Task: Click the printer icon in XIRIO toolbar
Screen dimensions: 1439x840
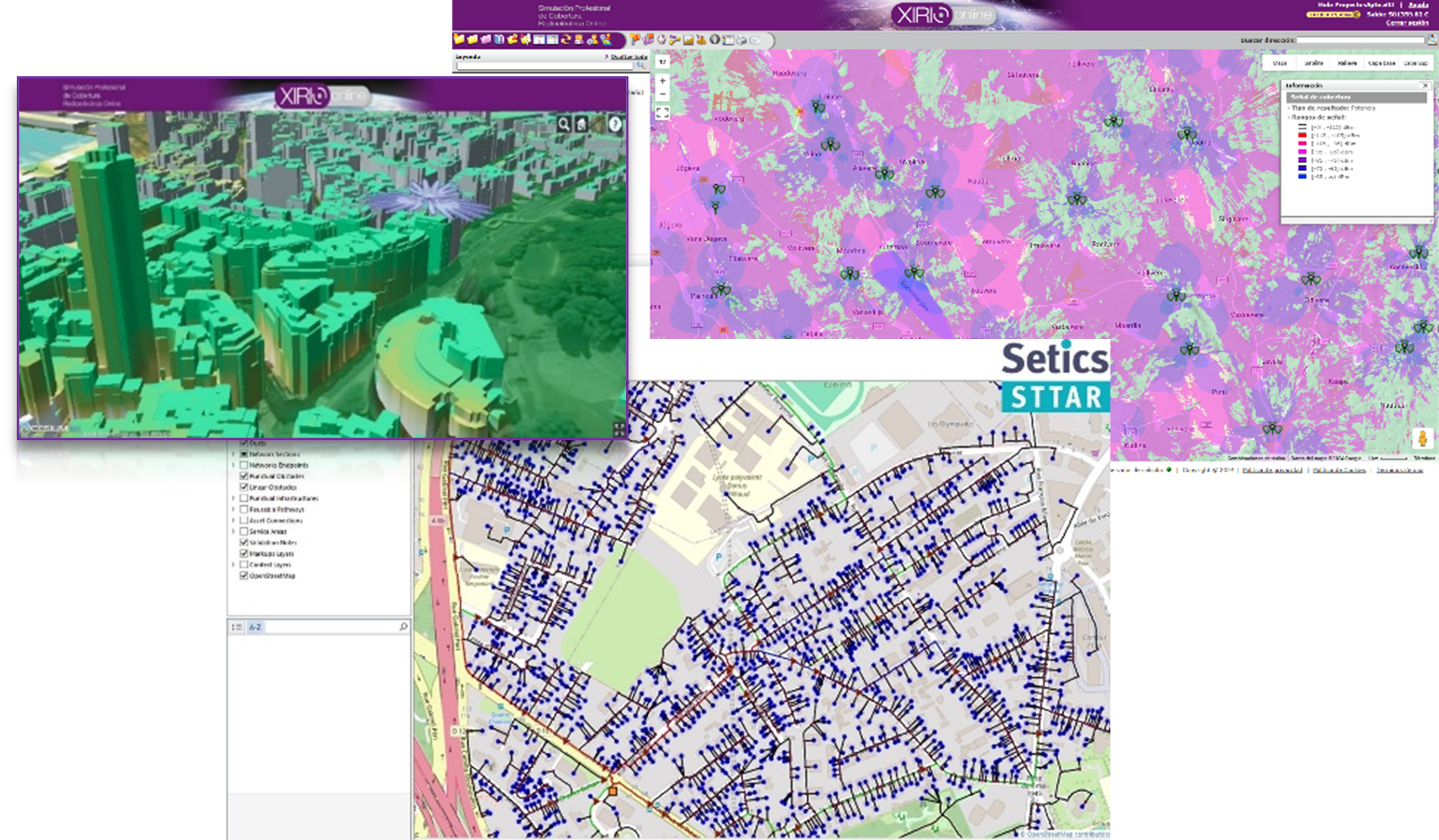Action: (x=742, y=39)
